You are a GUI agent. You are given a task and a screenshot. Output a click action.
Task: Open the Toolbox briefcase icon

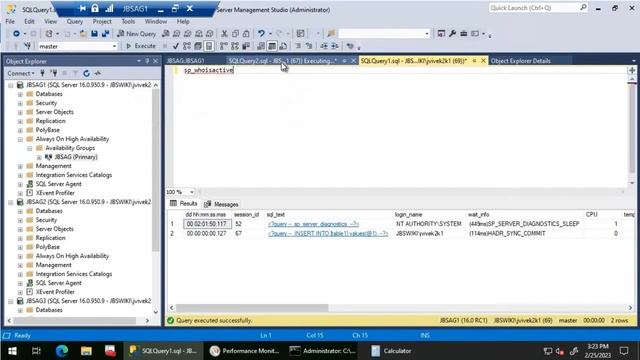click(463, 34)
